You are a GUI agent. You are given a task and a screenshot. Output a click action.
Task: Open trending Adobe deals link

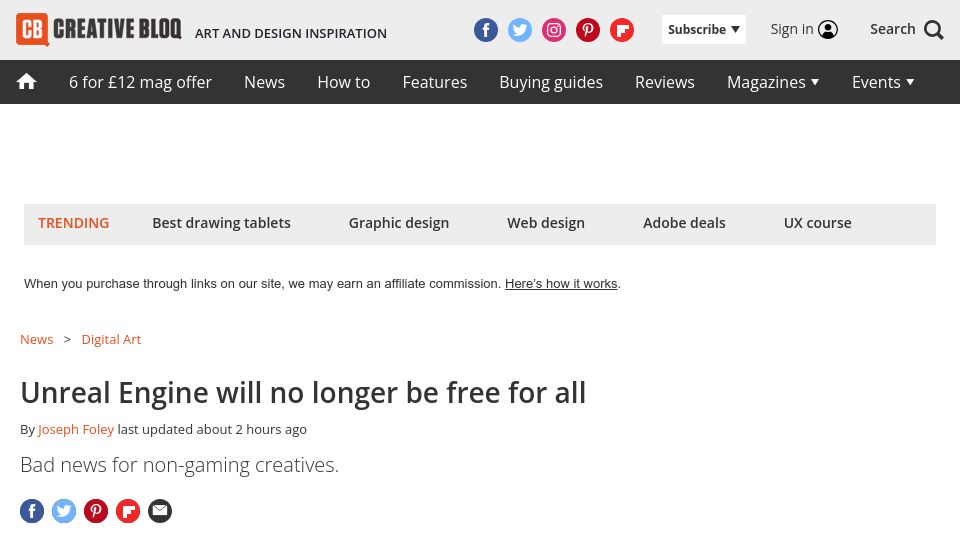coord(684,223)
